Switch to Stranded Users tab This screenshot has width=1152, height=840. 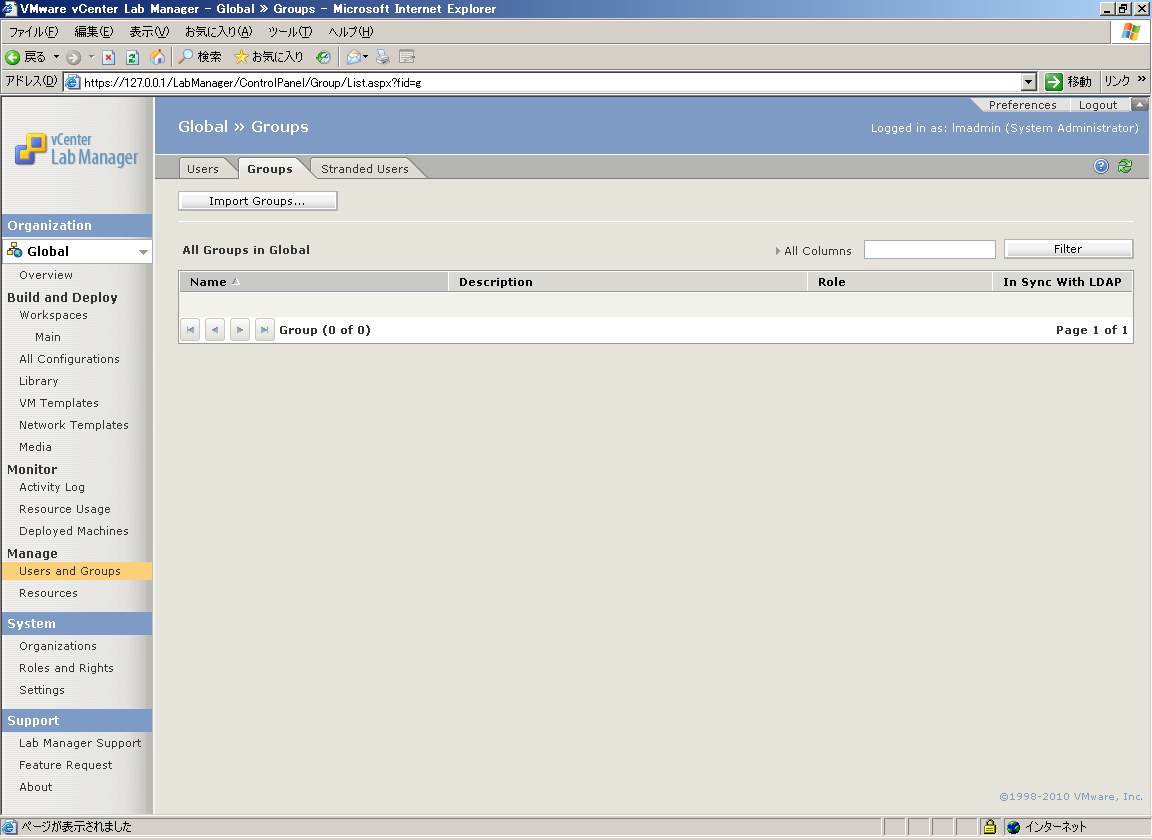(x=364, y=169)
